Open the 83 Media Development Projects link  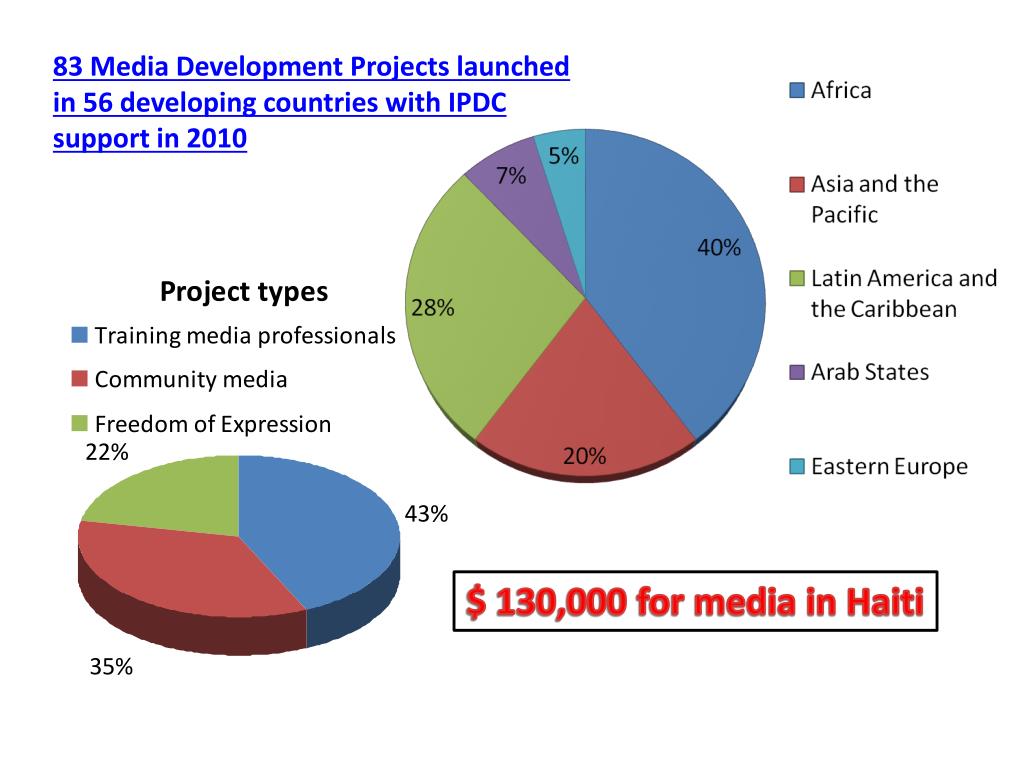(311, 103)
